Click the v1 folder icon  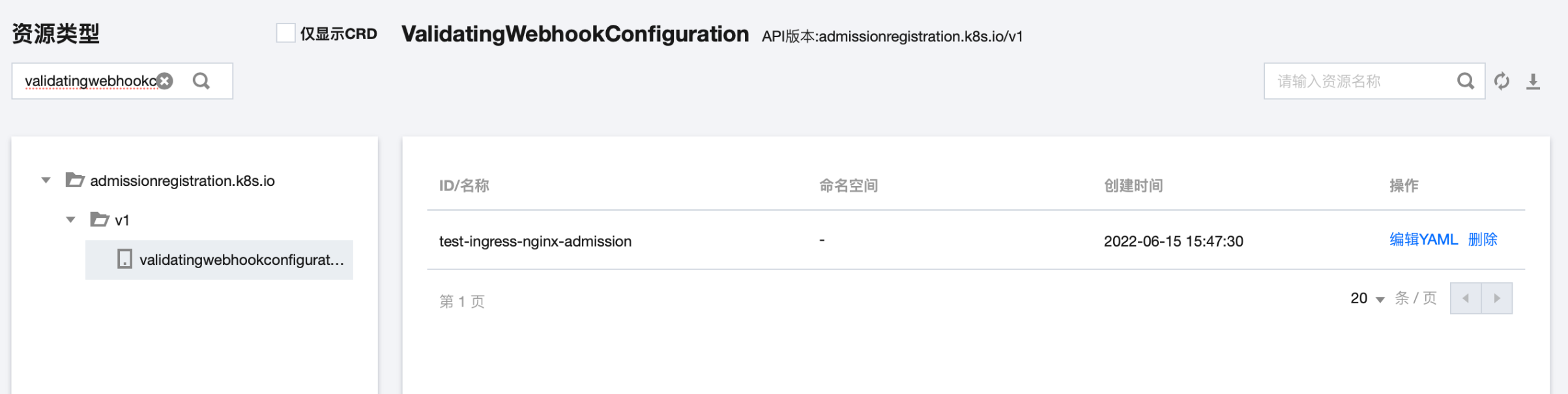click(x=100, y=219)
